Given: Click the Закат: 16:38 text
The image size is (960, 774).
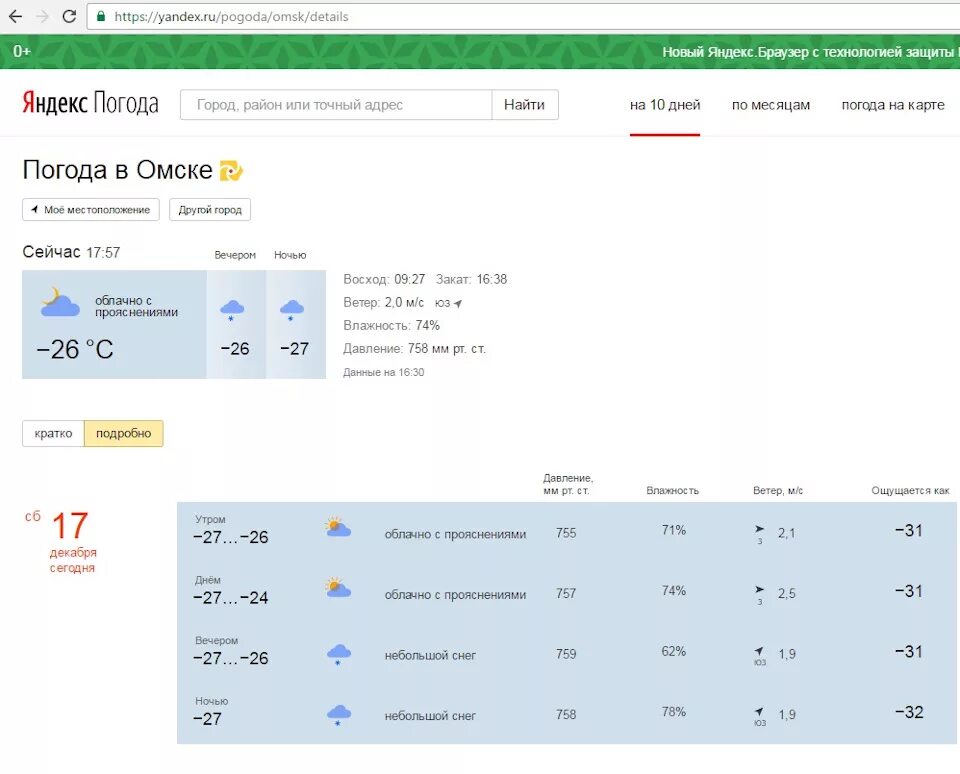Looking at the screenshot, I should click(471, 279).
